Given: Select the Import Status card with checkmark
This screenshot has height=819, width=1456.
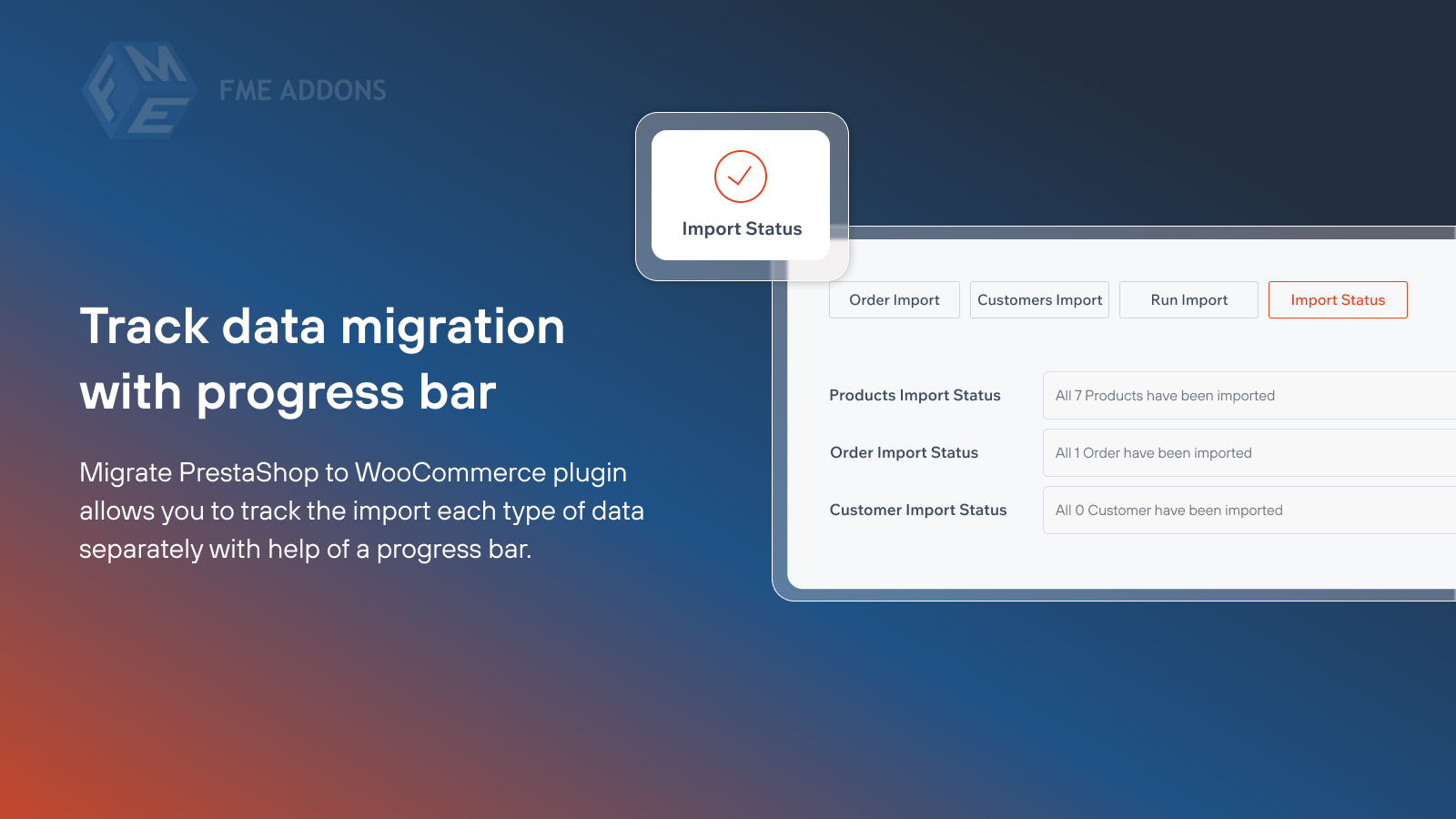Looking at the screenshot, I should pyautogui.click(x=740, y=195).
